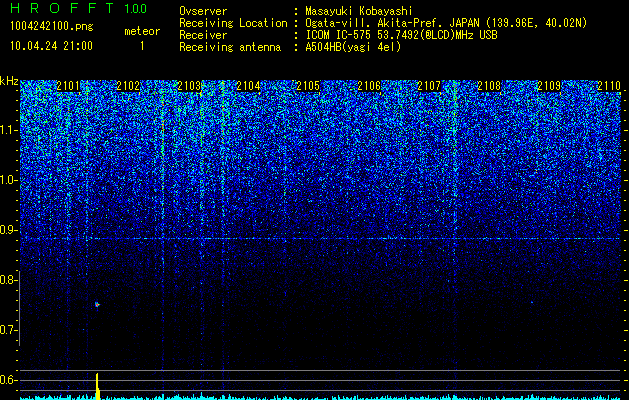Click the 2109 time marker

(549, 86)
